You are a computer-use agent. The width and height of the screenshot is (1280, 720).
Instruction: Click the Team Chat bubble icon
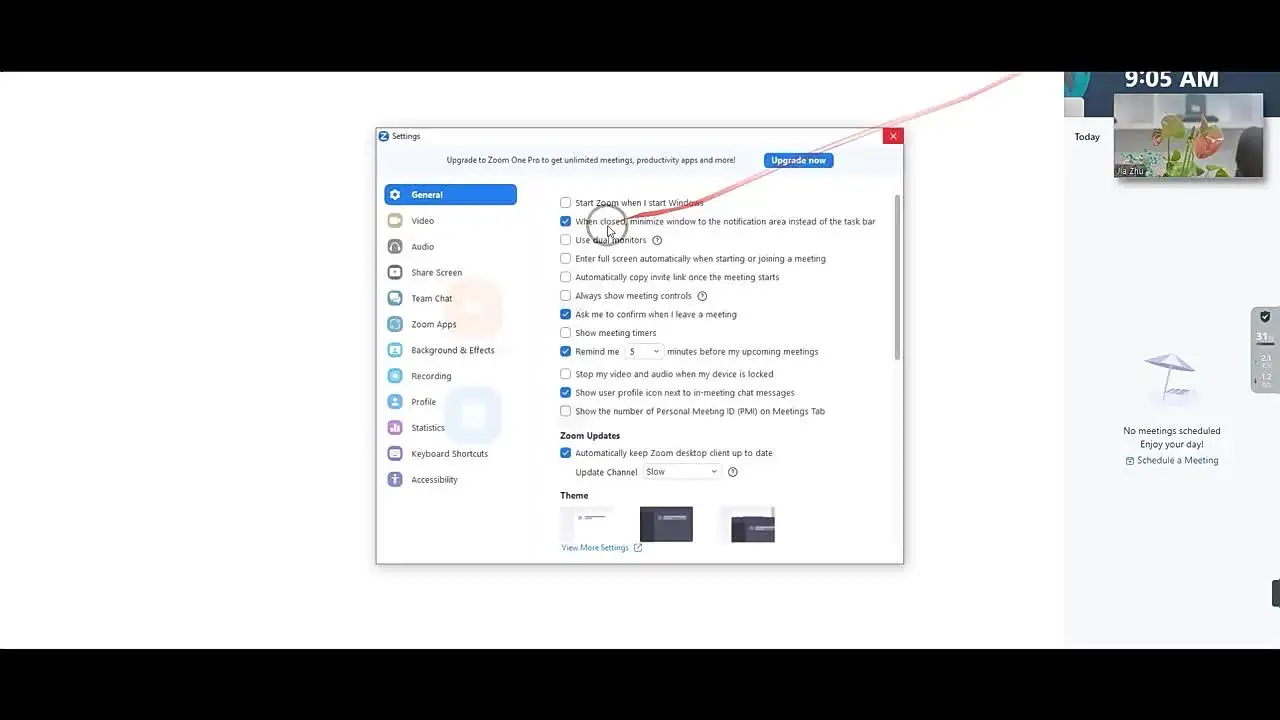(395, 298)
